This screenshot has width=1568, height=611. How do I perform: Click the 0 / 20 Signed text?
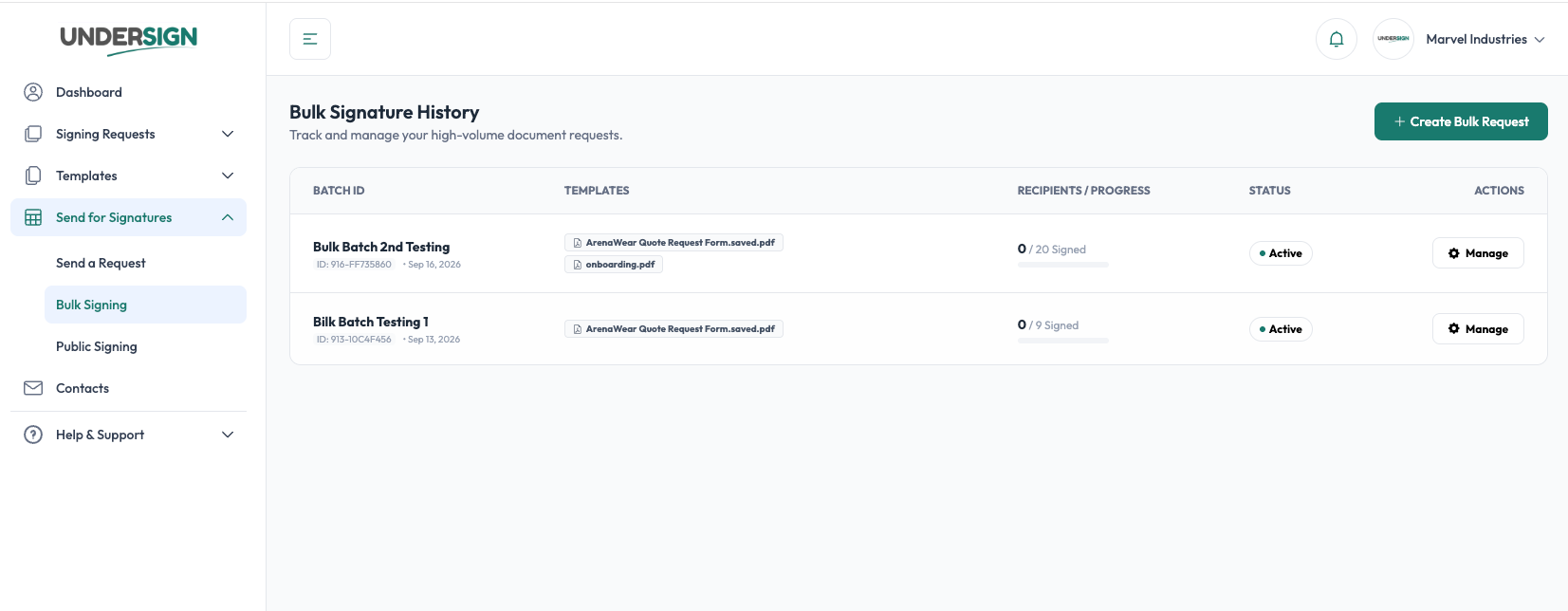[x=1052, y=250]
